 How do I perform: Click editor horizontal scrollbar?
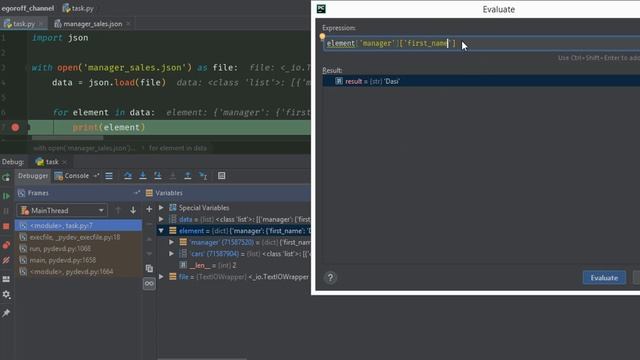67,138
